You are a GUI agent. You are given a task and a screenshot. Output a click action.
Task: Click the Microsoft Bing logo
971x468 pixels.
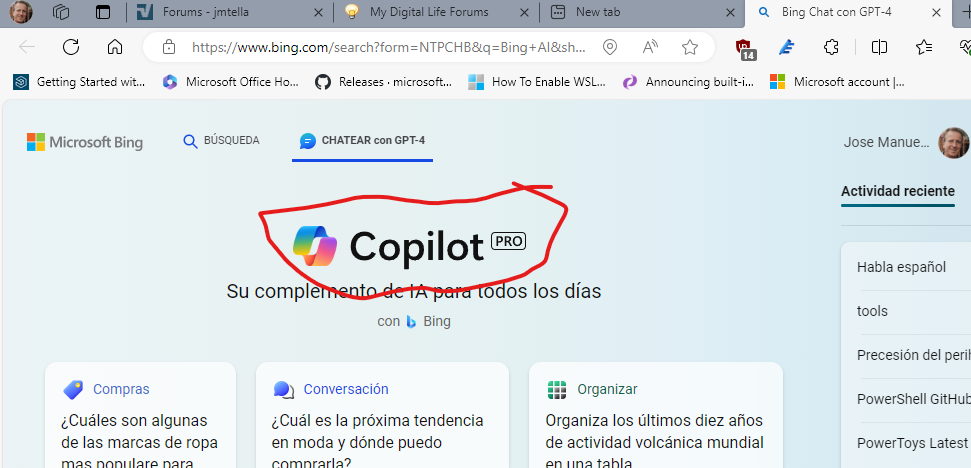tap(85, 142)
